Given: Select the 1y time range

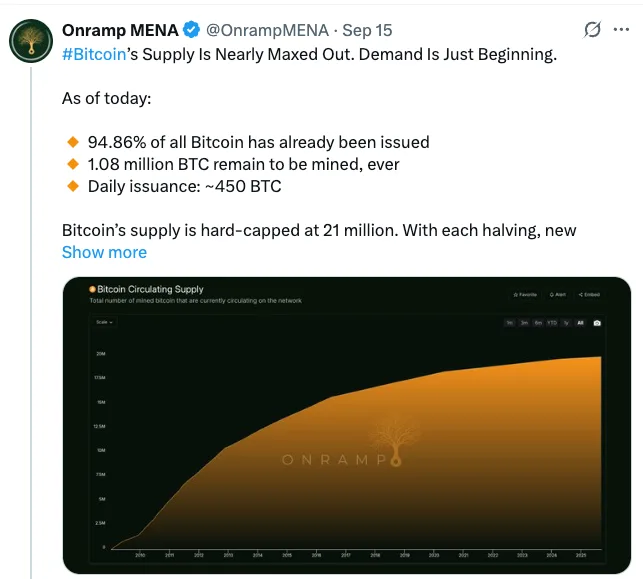Looking at the screenshot, I should click(x=566, y=323).
